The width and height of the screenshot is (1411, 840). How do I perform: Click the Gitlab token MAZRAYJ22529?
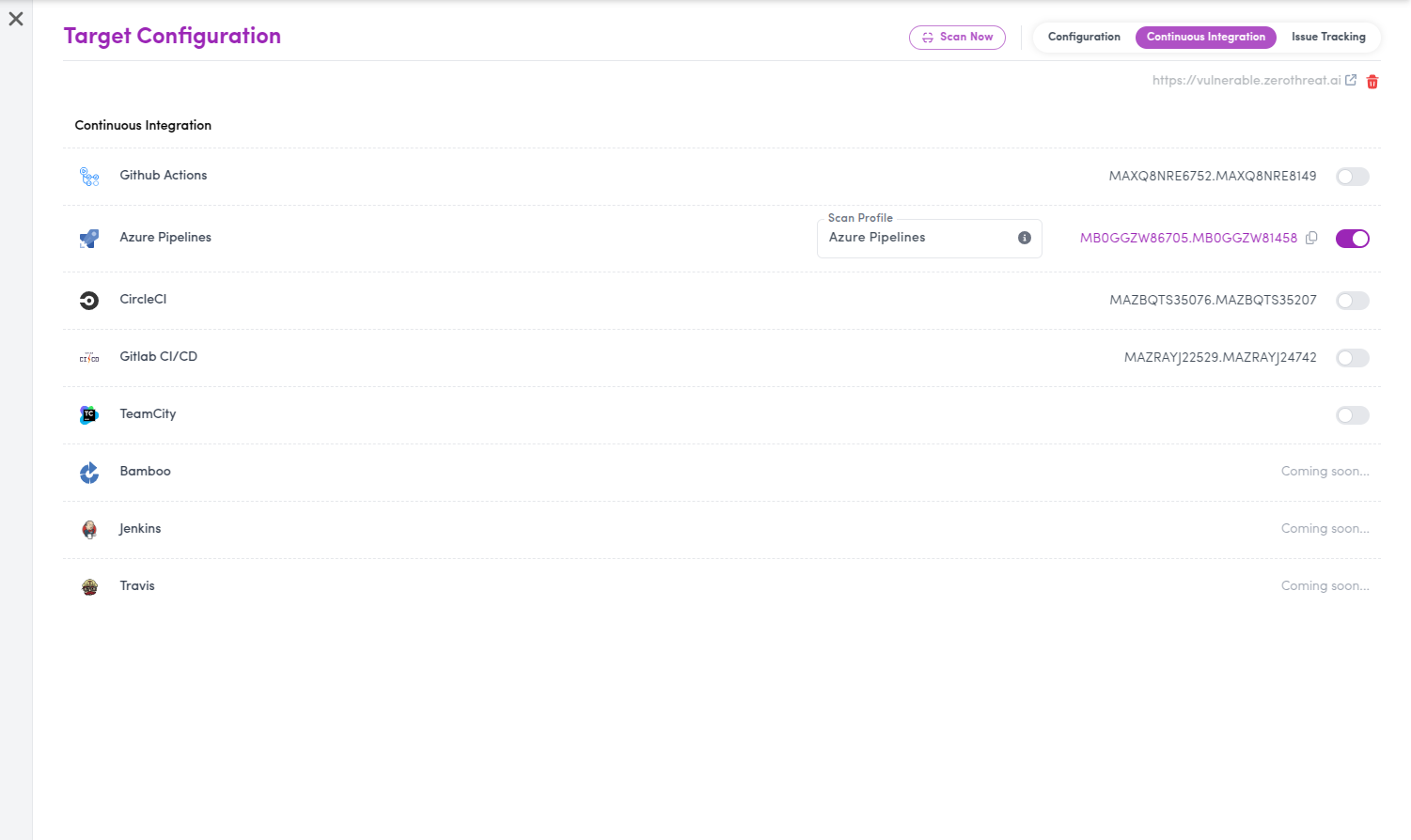(1220, 357)
